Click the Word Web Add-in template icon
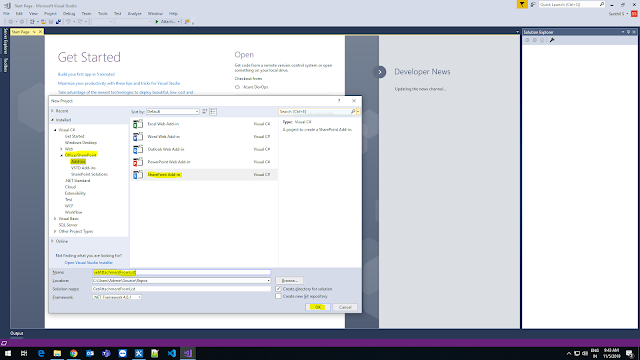Screen dimensions: 640x360 coord(138,137)
